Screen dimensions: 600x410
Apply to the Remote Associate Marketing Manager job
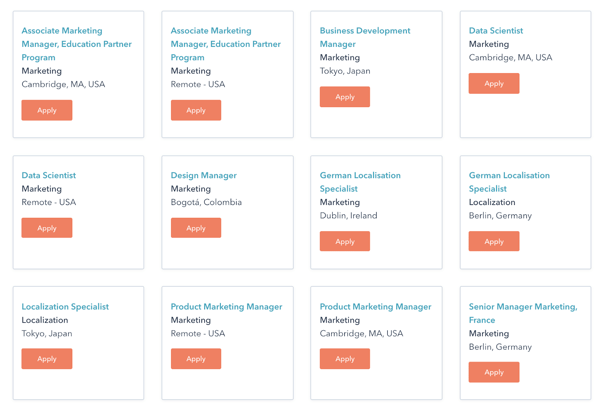click(196, 110)
